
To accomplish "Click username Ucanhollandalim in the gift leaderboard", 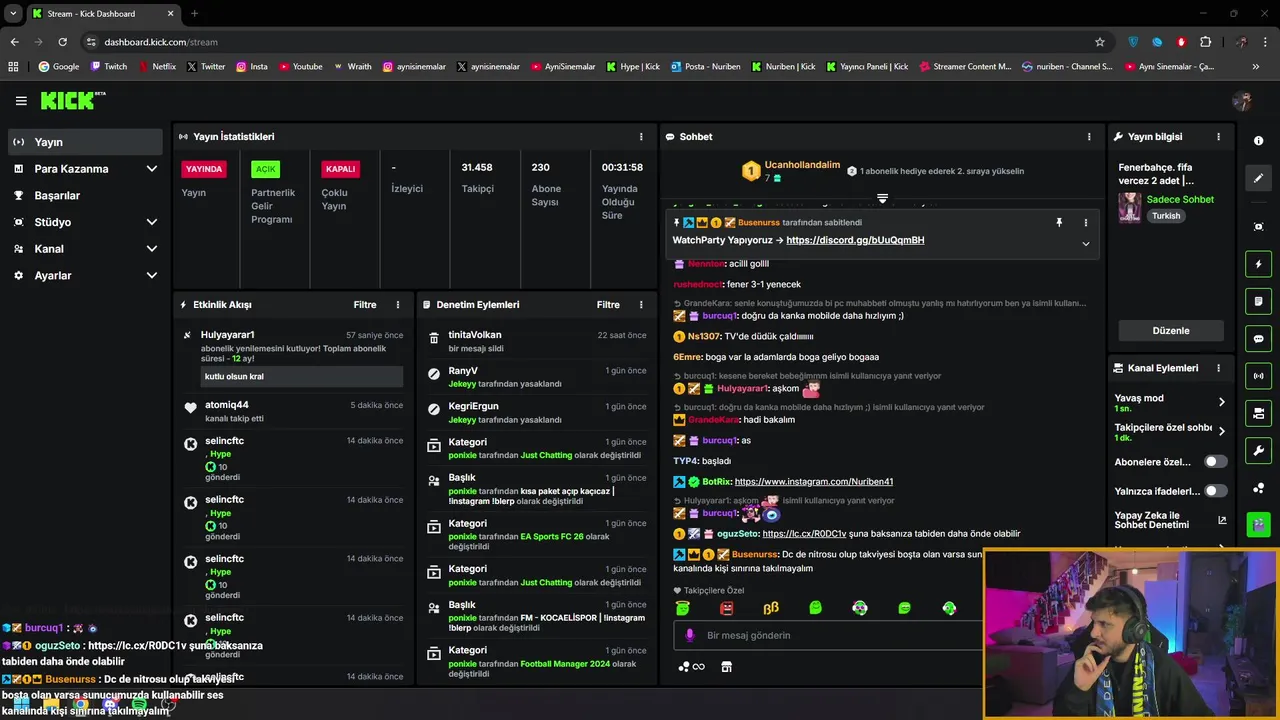I will [x=802, y=165].
